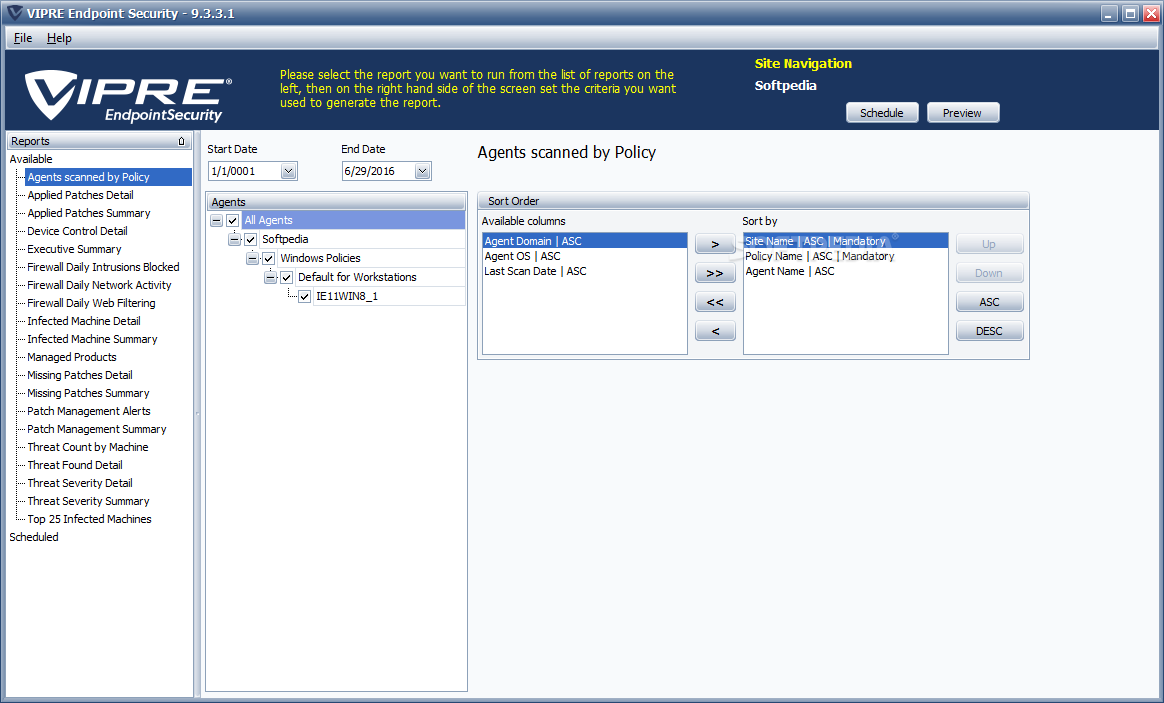The image size is (1164, 703).
Task: Pin the Reports panel icon
Action: point(181,141)
